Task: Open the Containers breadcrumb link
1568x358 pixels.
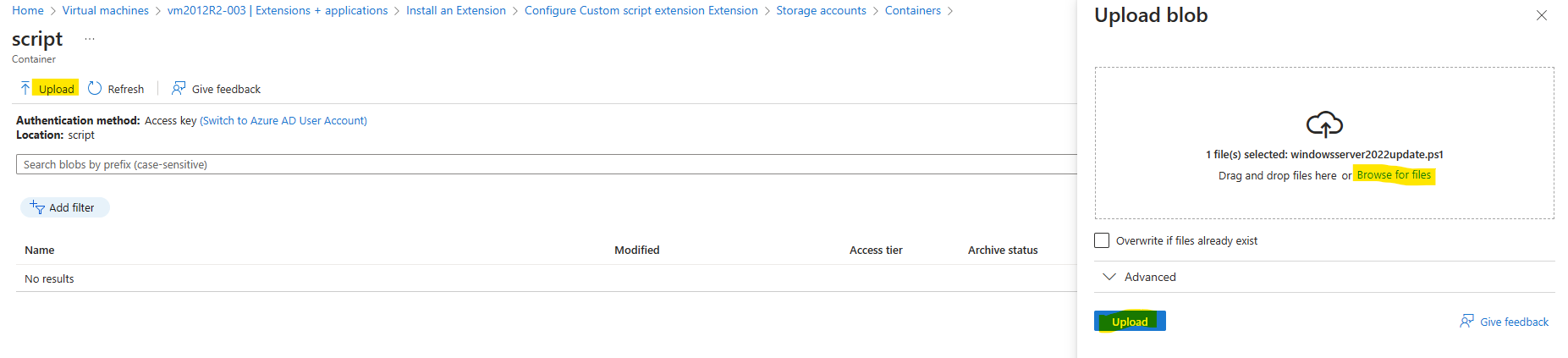Action: pos(912,10)
